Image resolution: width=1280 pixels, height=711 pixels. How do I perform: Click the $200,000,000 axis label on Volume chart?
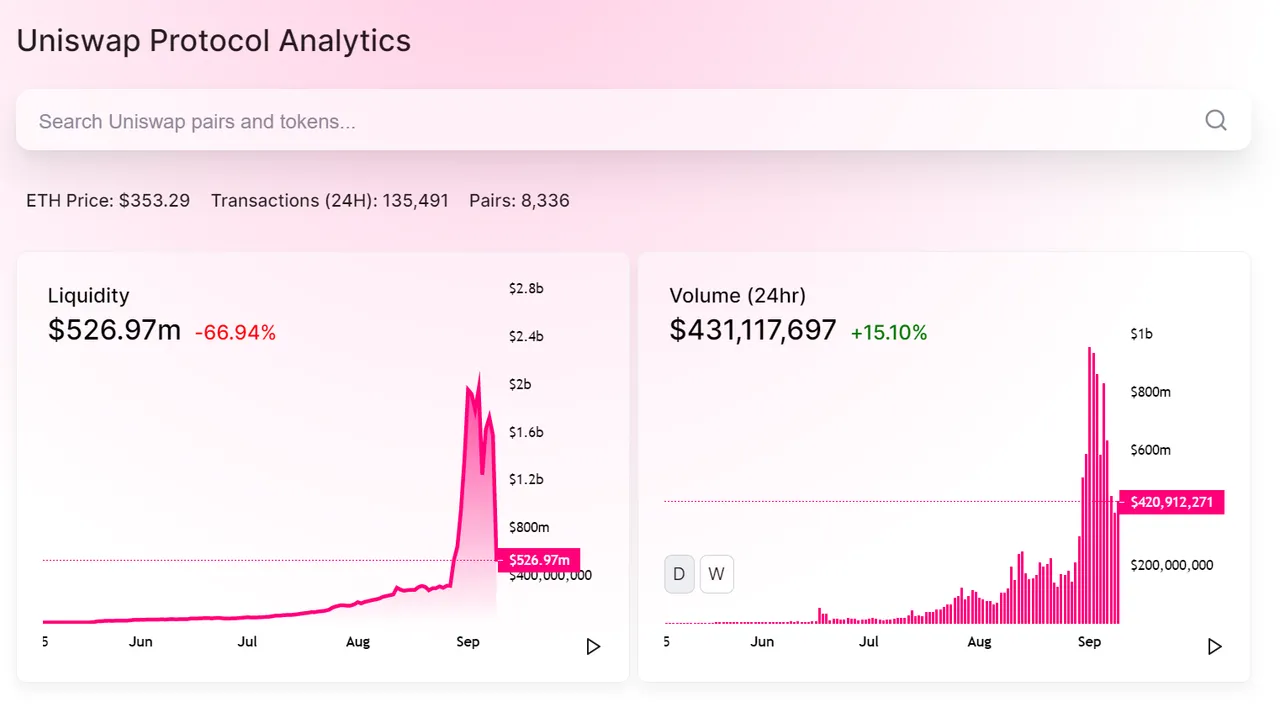(1171, 565)
